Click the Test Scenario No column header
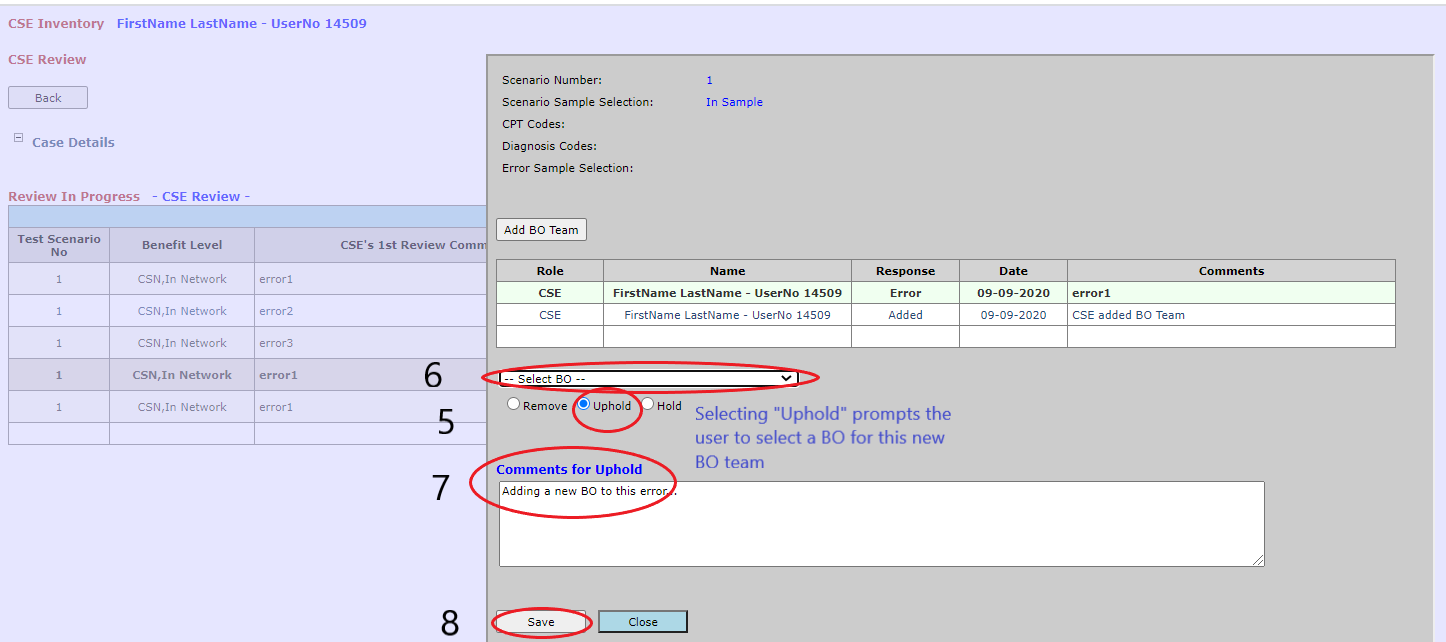The width and height of the screenshot is (1446, 642). 59,245
